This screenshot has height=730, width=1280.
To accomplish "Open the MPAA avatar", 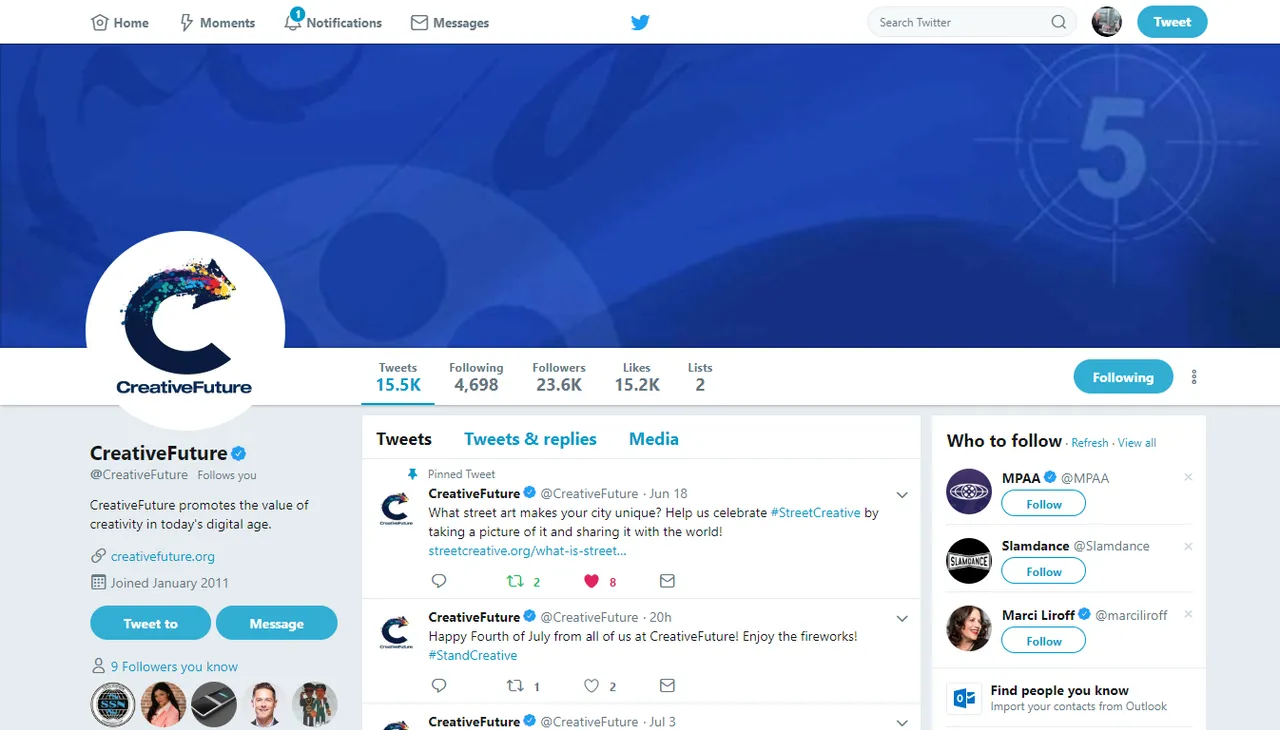I will [x=969, y=491].
